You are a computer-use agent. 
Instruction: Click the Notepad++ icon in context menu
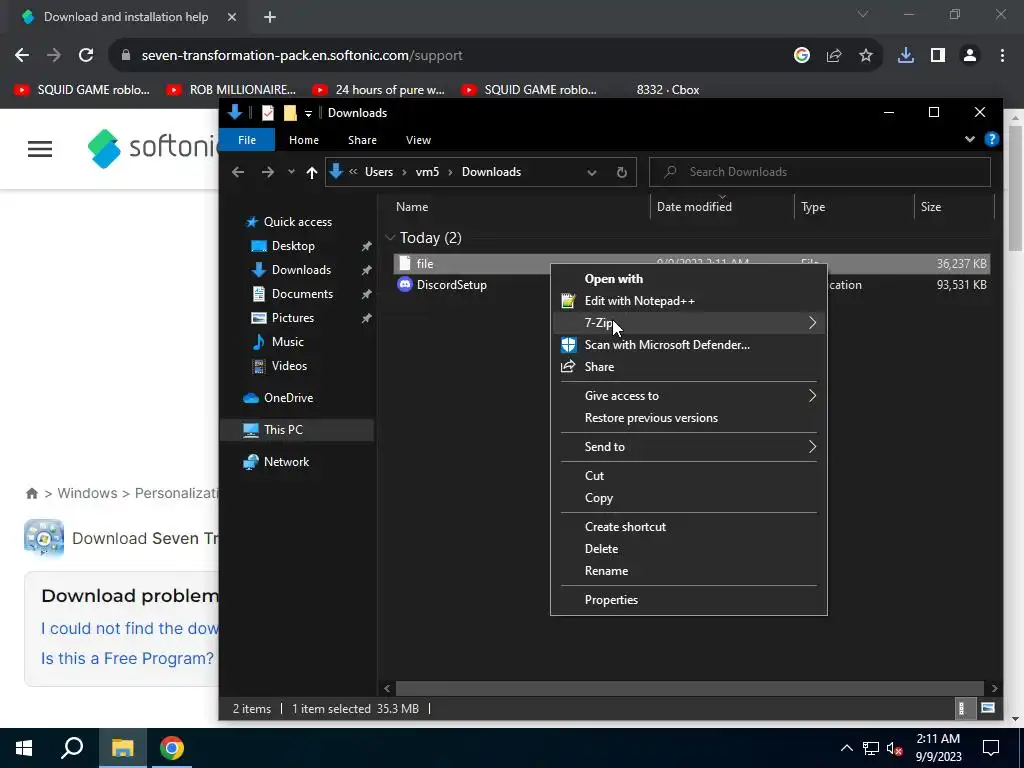568,301
